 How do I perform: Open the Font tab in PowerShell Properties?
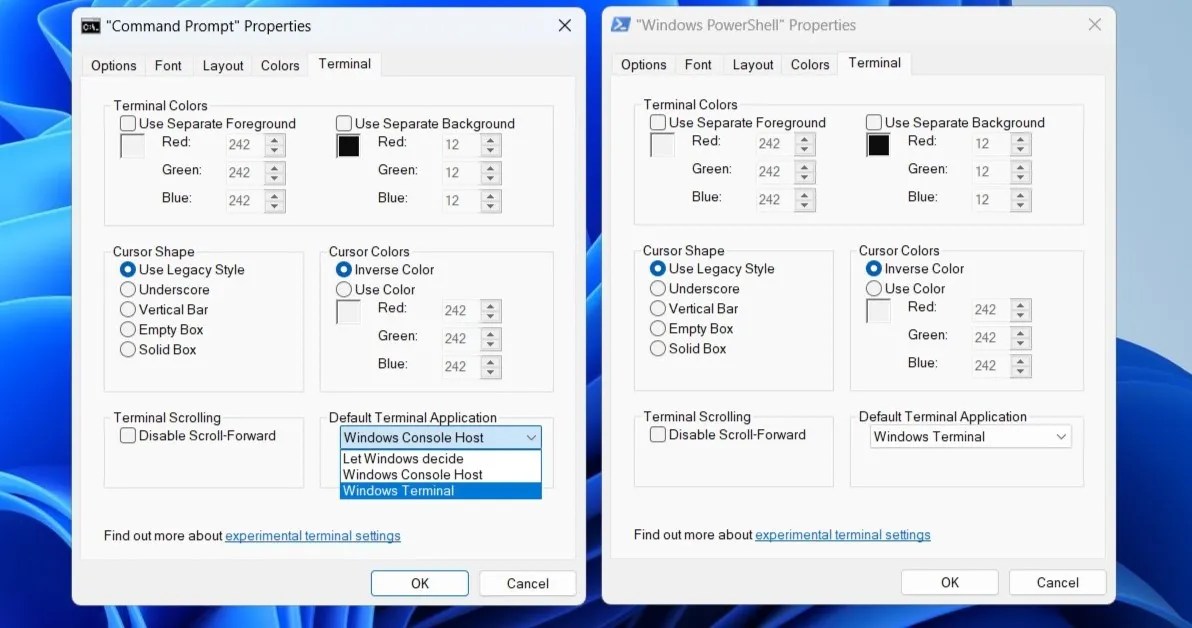tap(698, 64)
